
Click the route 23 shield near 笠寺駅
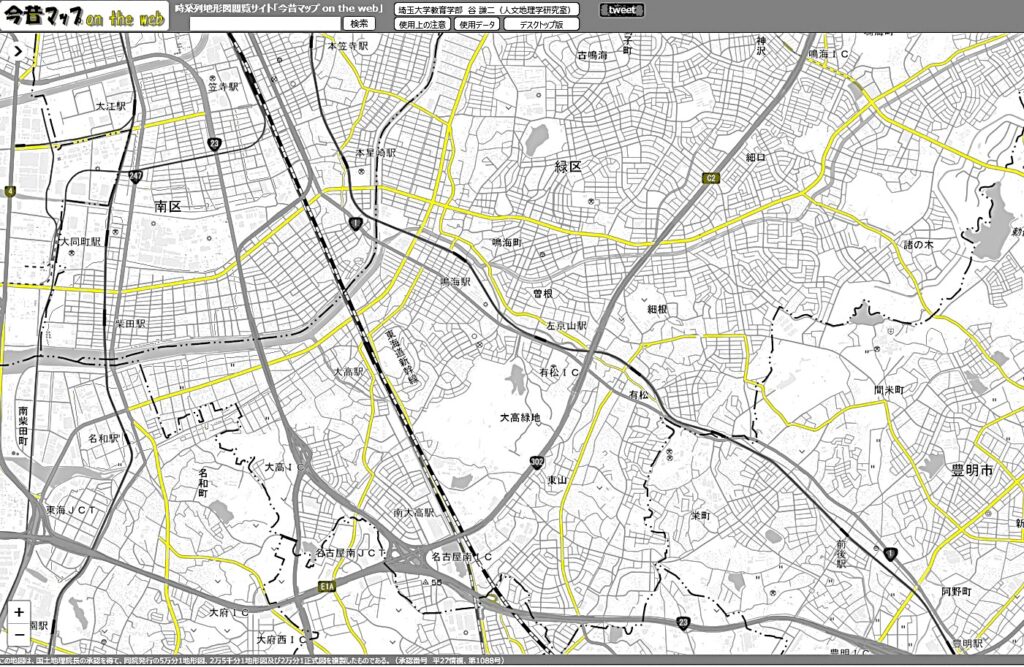tap(214, 144)
